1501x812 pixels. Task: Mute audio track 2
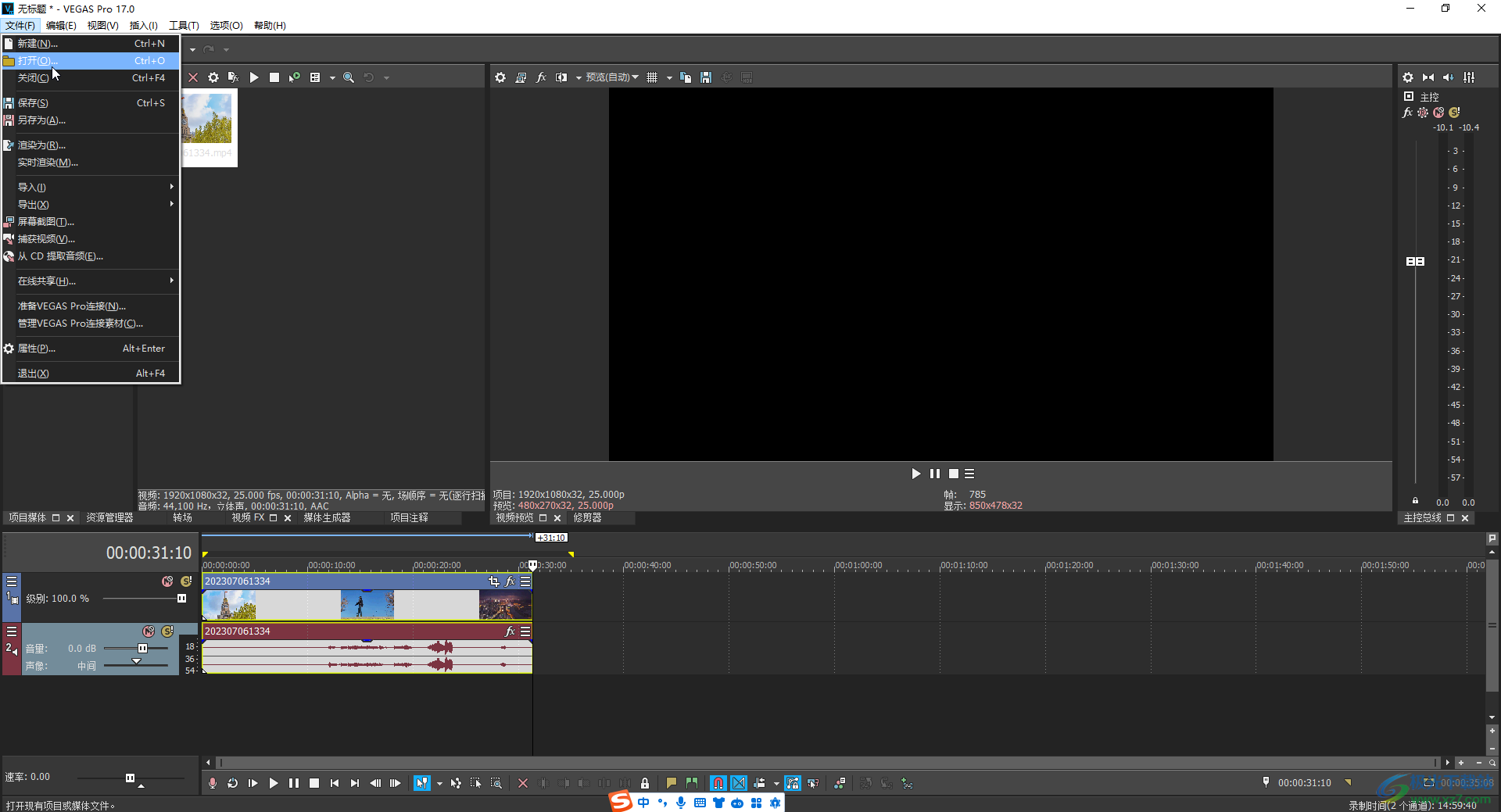click(x=149, y=631)
